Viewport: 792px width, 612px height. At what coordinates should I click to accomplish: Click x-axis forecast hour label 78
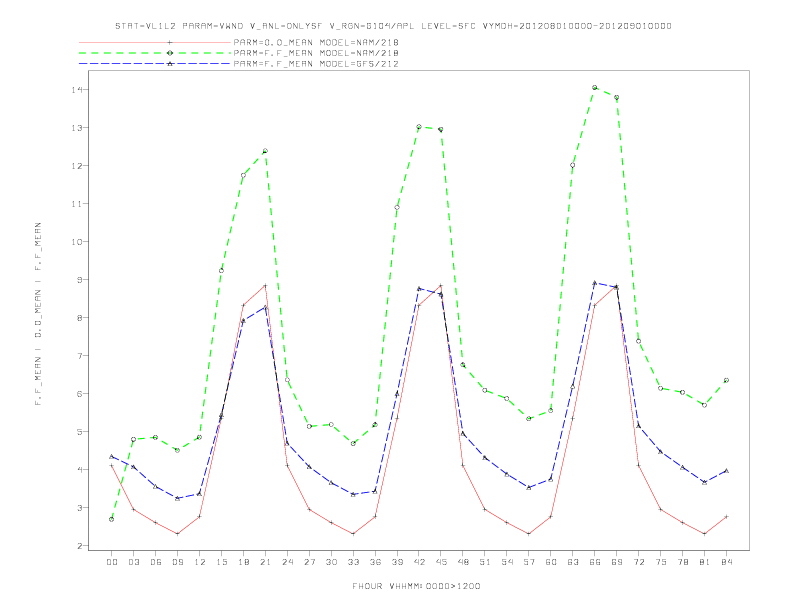point(683,562)
